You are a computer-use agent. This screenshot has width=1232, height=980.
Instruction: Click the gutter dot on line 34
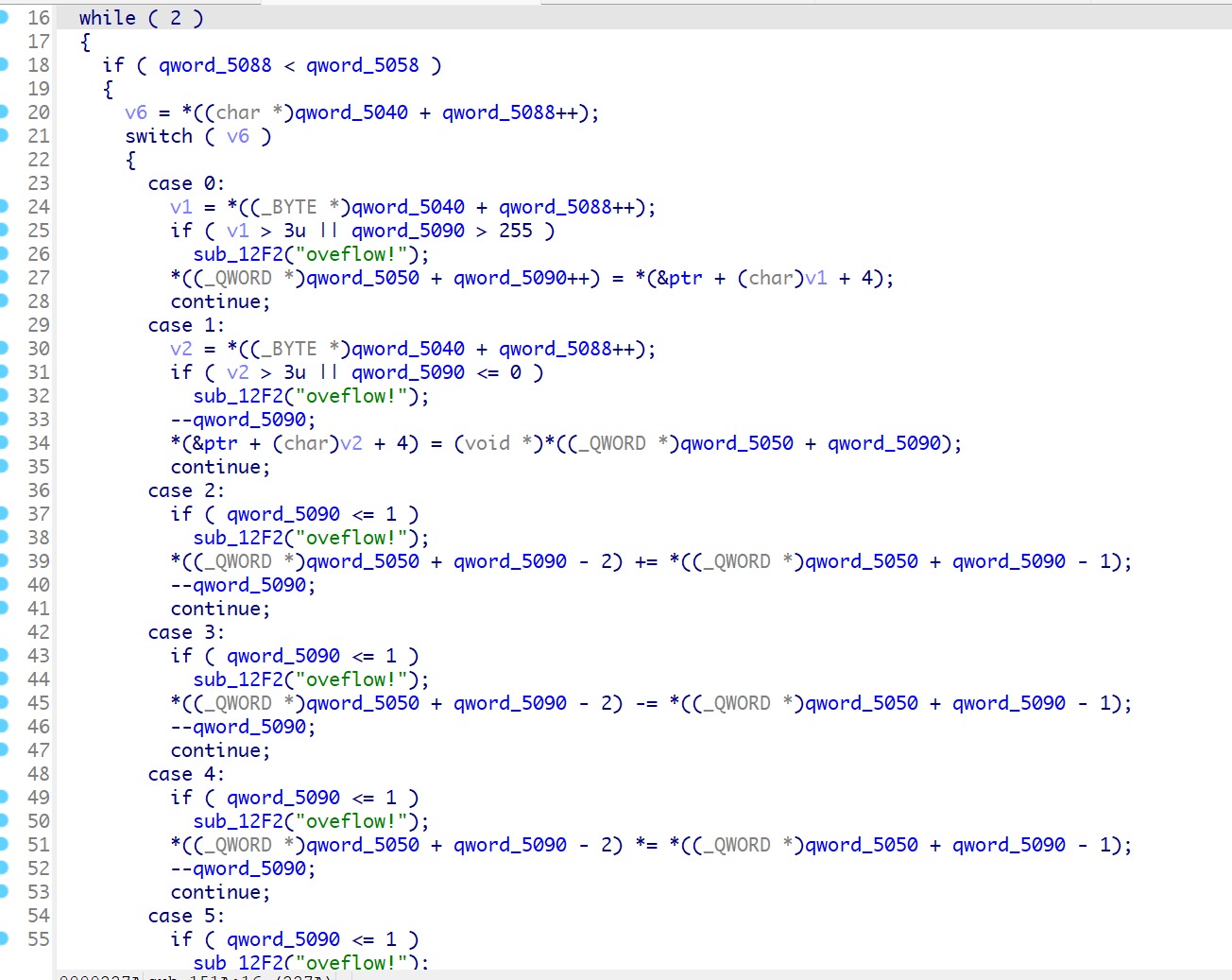(3, 442)
